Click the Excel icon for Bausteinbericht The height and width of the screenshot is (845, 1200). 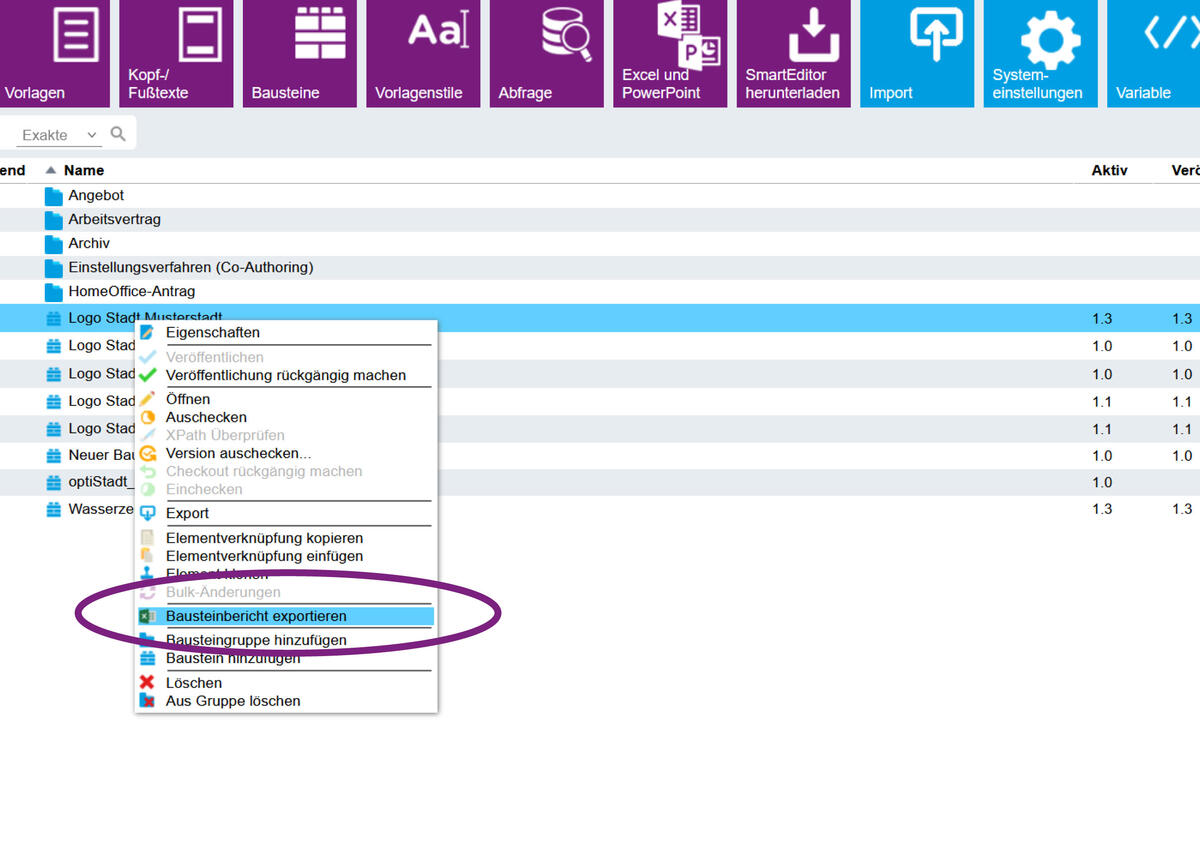[147, 616]
